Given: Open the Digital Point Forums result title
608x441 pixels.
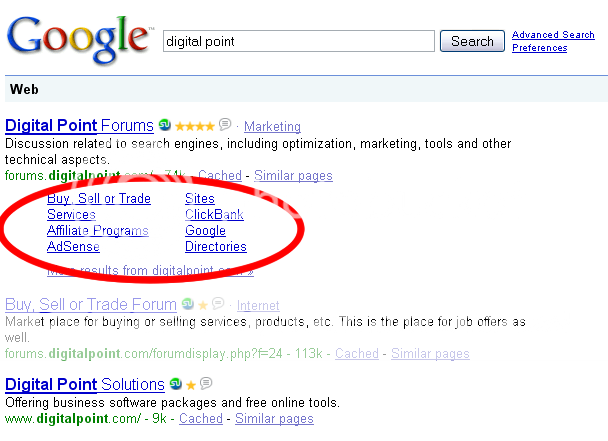Looking at the screenshot, I should pos(79,126).
